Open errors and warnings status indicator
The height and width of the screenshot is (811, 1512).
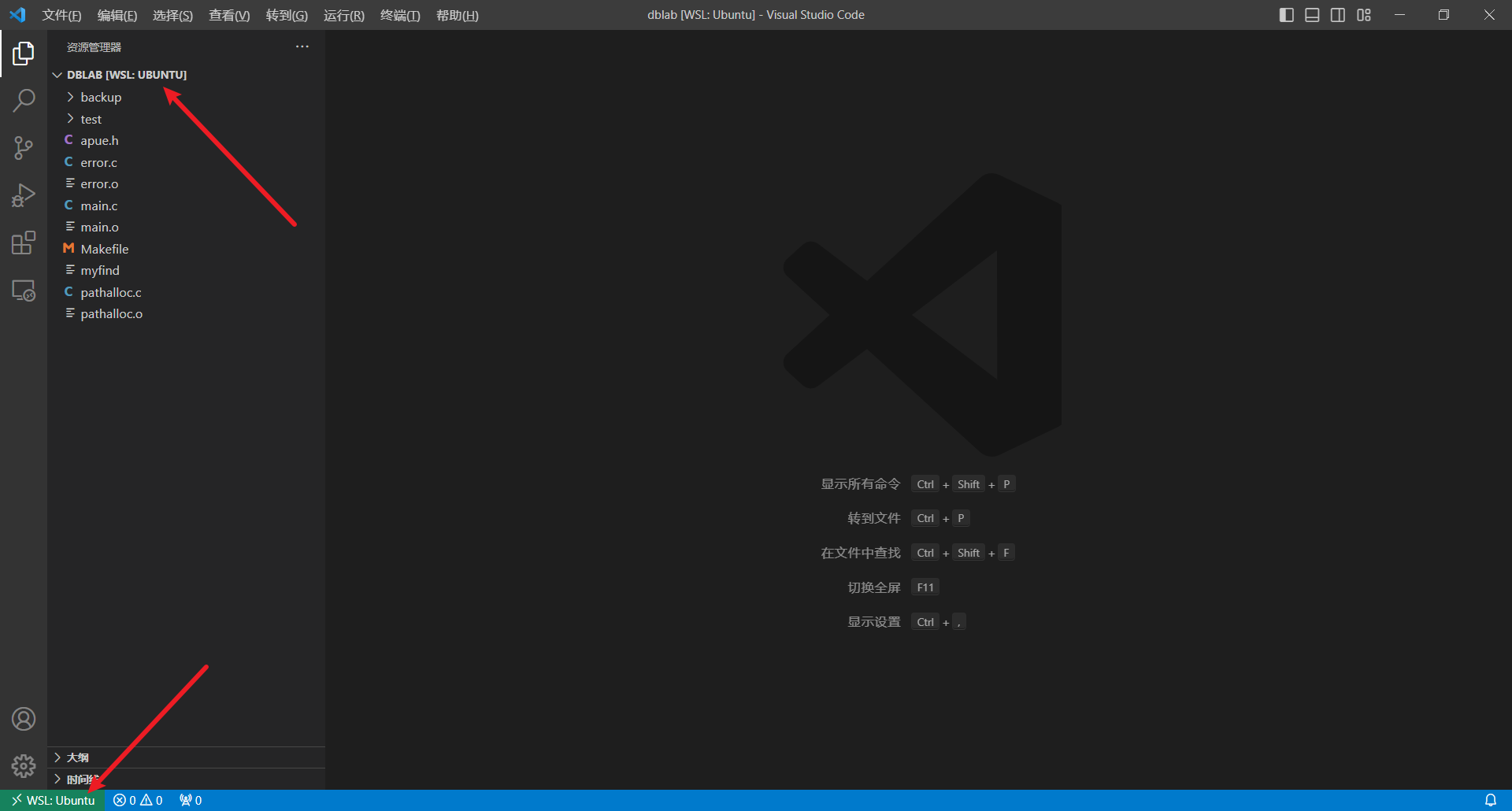point(138,800)
